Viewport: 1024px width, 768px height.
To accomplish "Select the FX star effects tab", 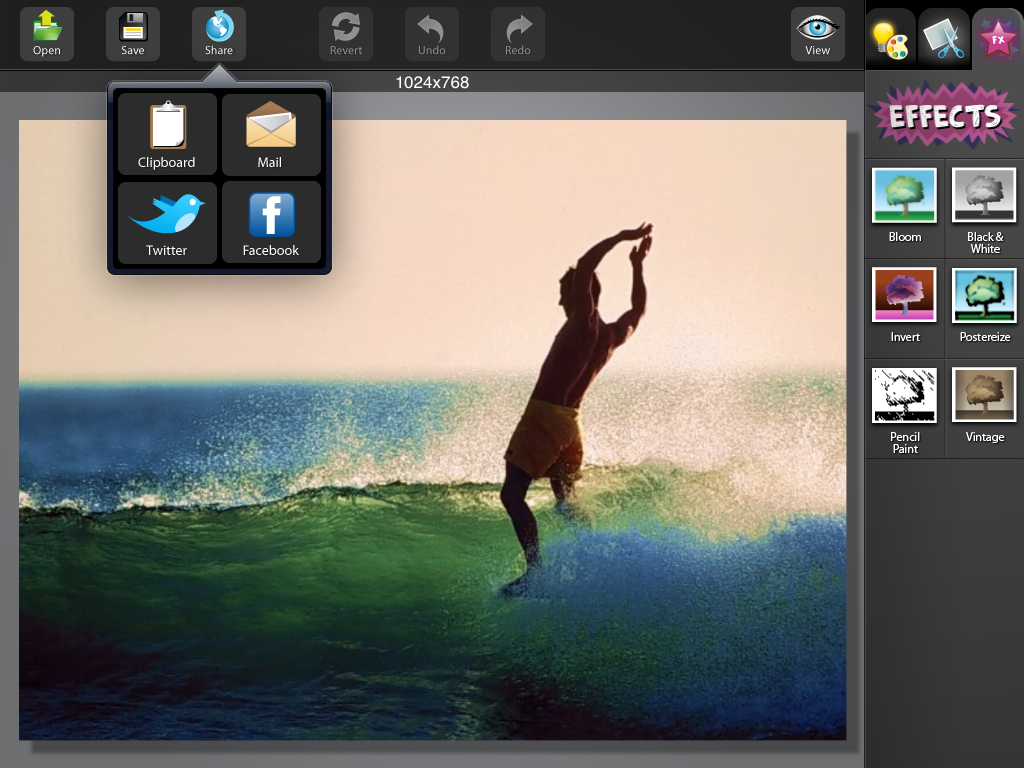I will click(997, 38).
